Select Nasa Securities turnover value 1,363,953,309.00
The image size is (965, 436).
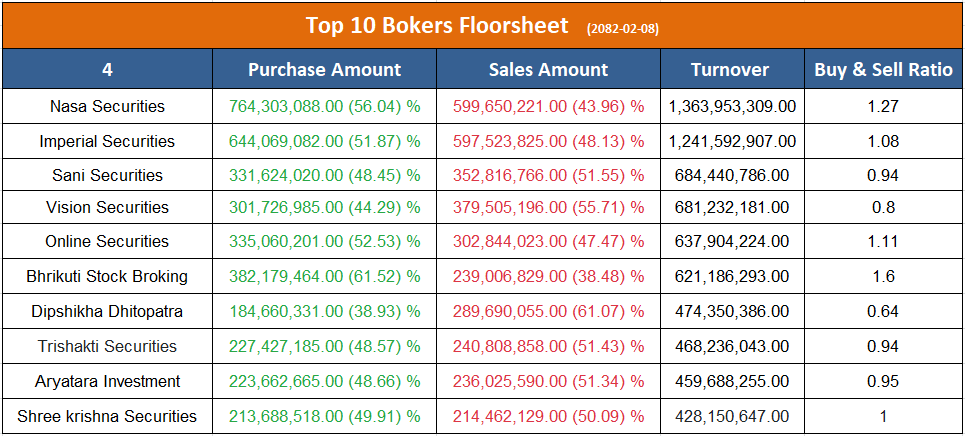click(732, 106)
